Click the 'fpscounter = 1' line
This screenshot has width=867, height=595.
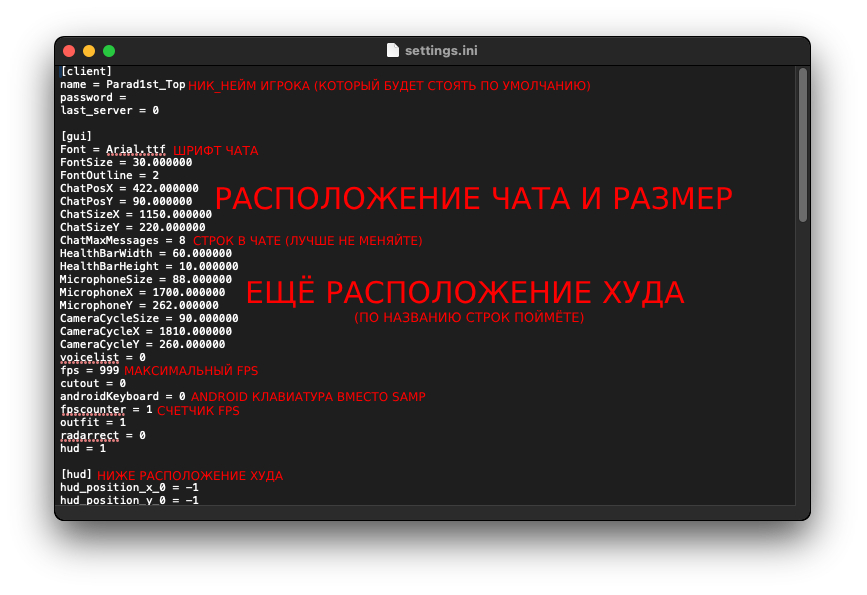(106, 409)
